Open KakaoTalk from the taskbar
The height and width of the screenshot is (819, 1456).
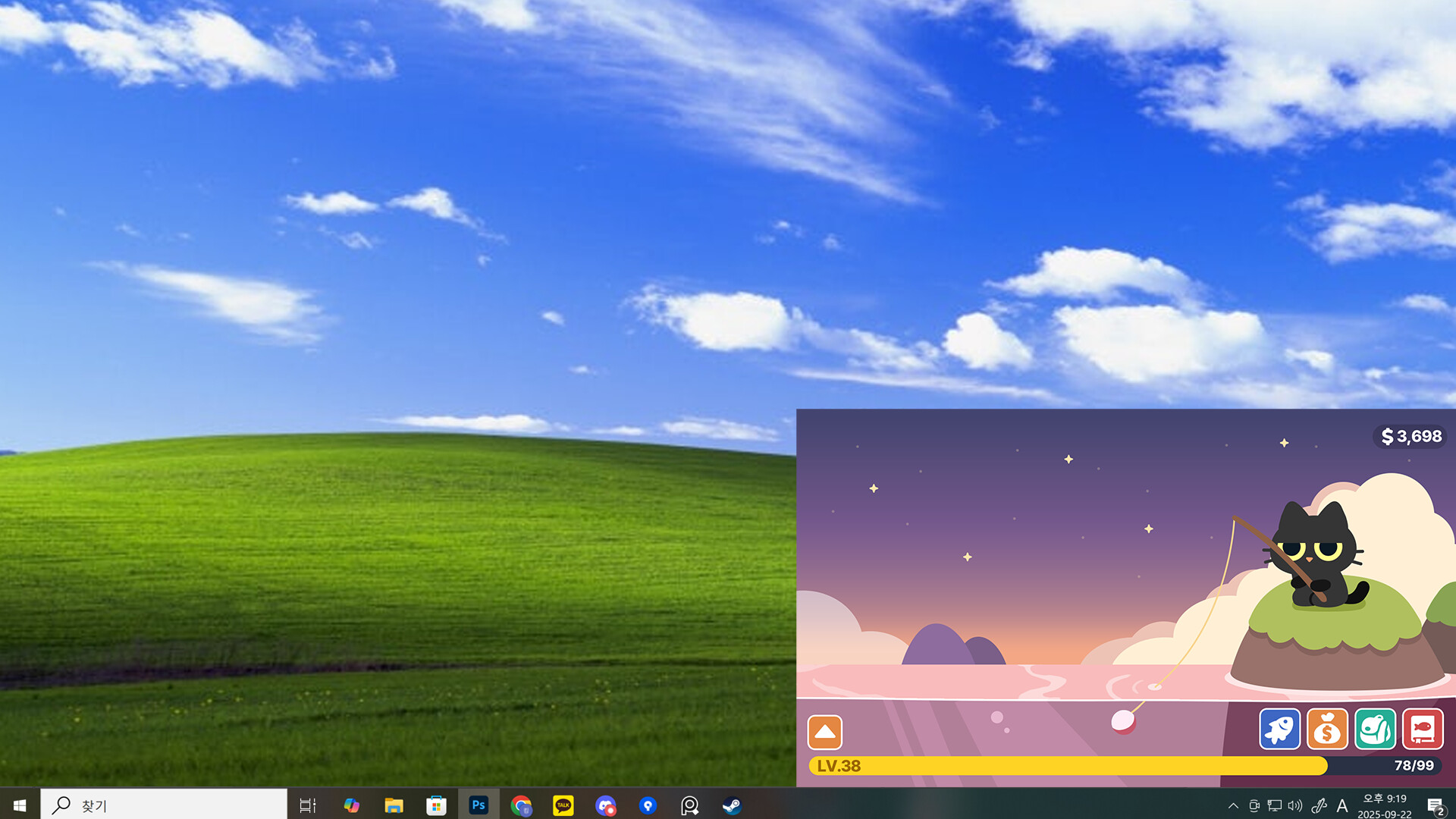(563, 805)
